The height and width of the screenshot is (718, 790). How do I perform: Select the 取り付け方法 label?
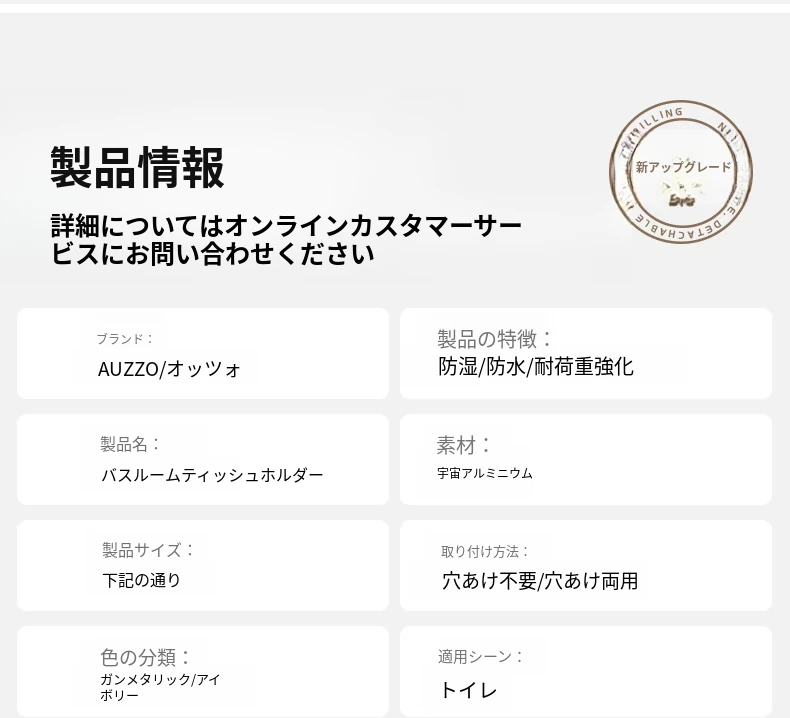tap(485, 551)
